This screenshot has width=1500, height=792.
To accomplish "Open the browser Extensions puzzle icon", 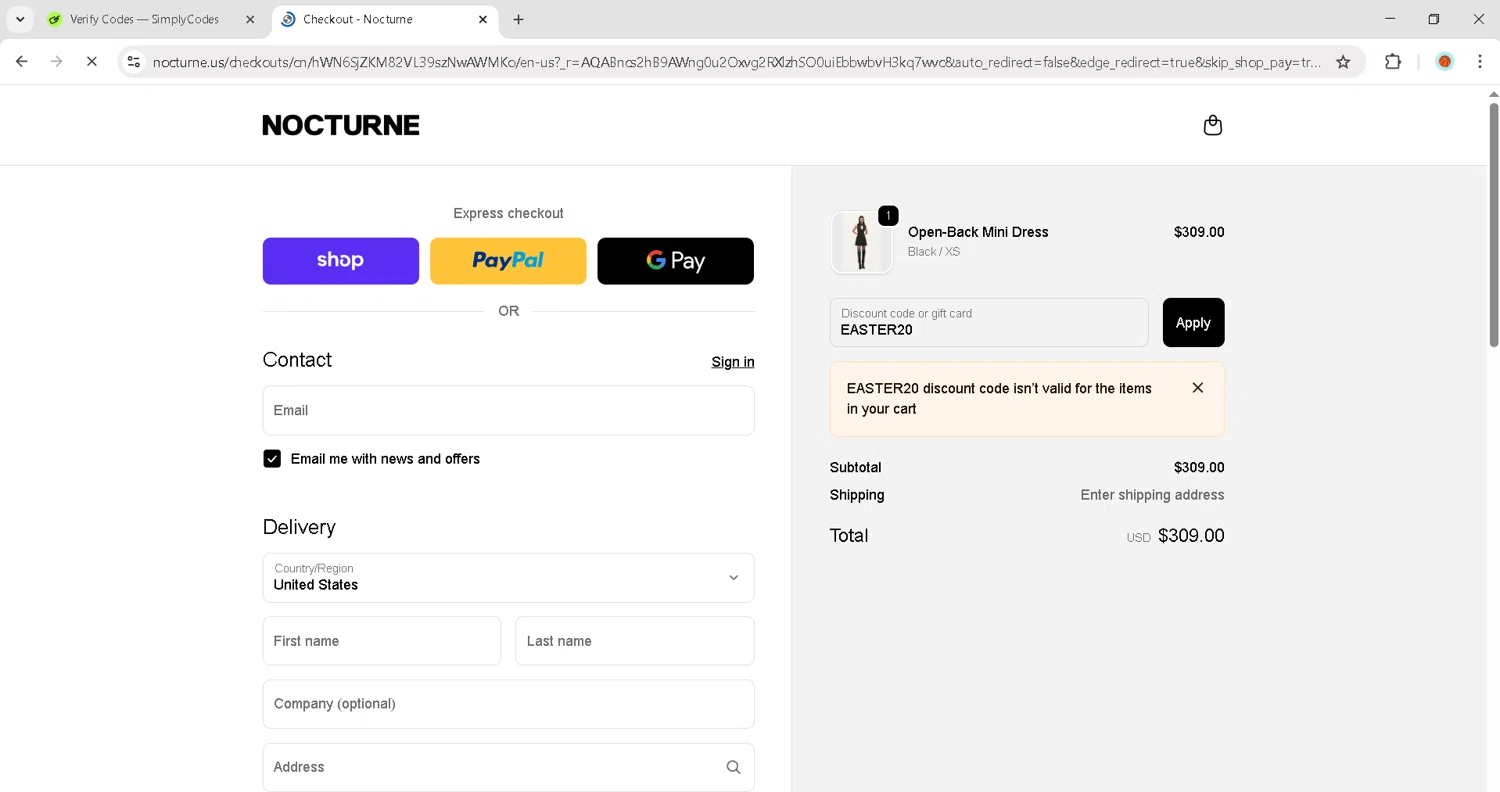I will pyautogui.click(x=1393, y=62).
